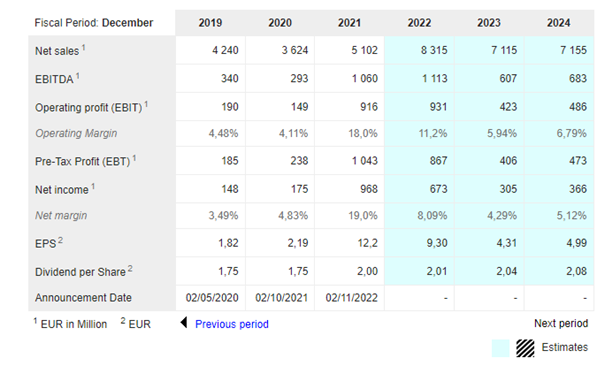
Task: Click the light cyan Estimates legend swatch
Action: click(x=500, y=348)
